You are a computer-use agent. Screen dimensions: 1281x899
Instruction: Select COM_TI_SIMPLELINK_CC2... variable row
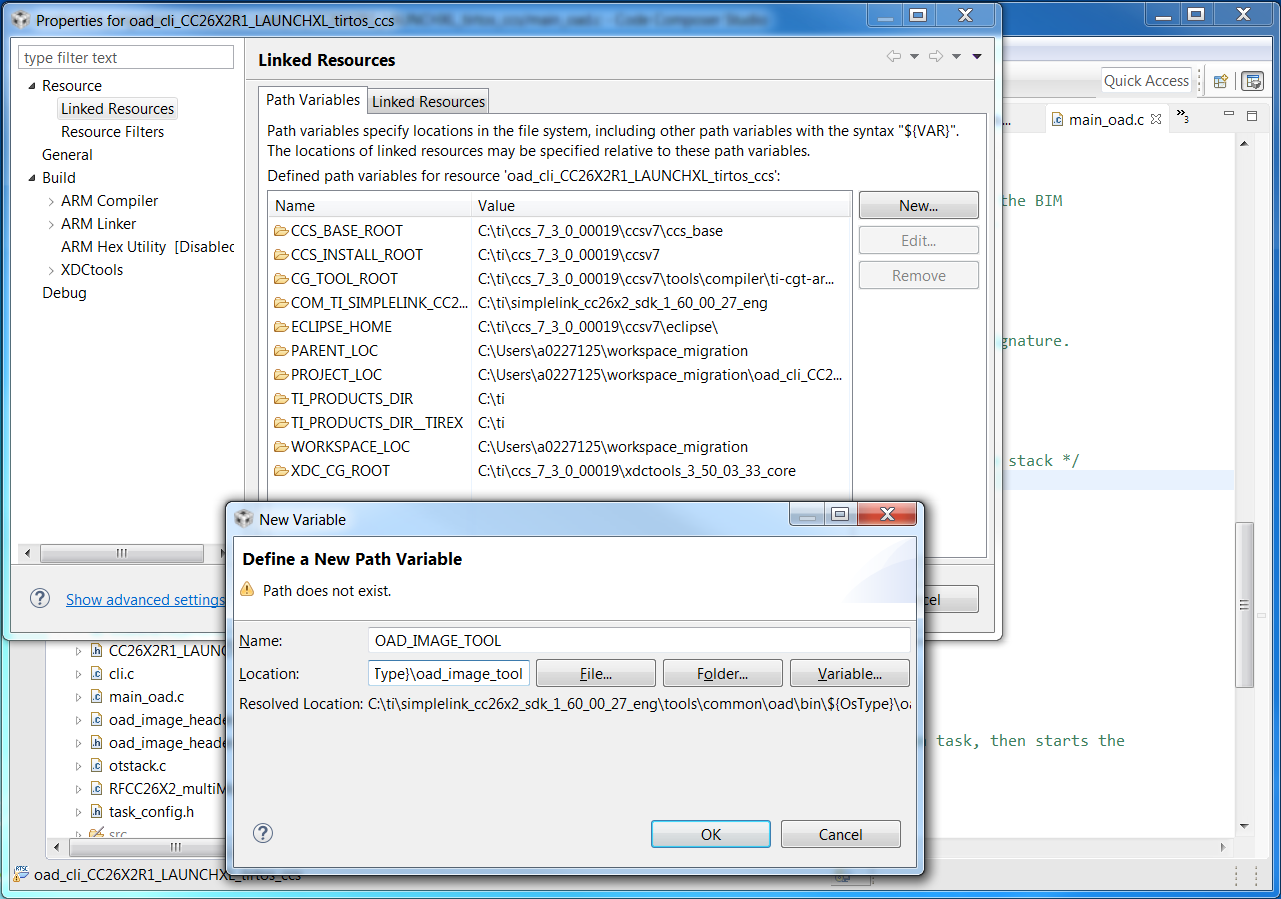click(x=560, y=303)
